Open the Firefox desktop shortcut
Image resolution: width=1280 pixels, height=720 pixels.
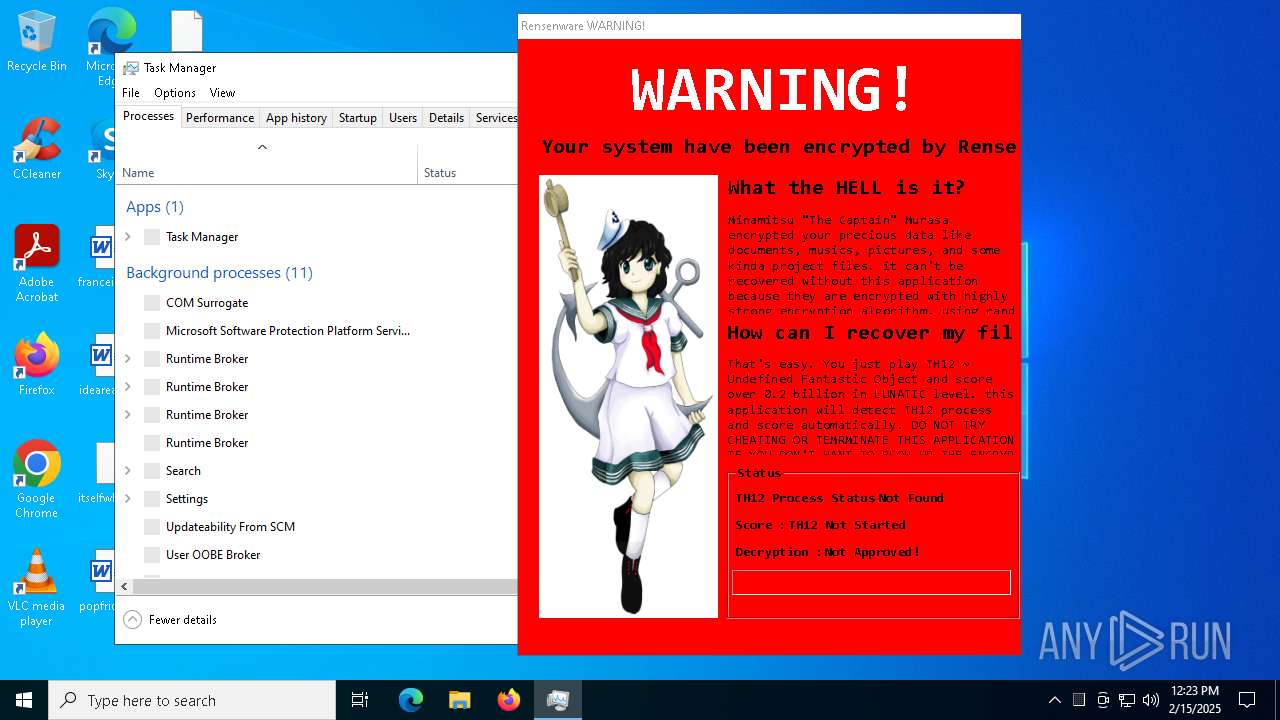click(x=37, y=365)
